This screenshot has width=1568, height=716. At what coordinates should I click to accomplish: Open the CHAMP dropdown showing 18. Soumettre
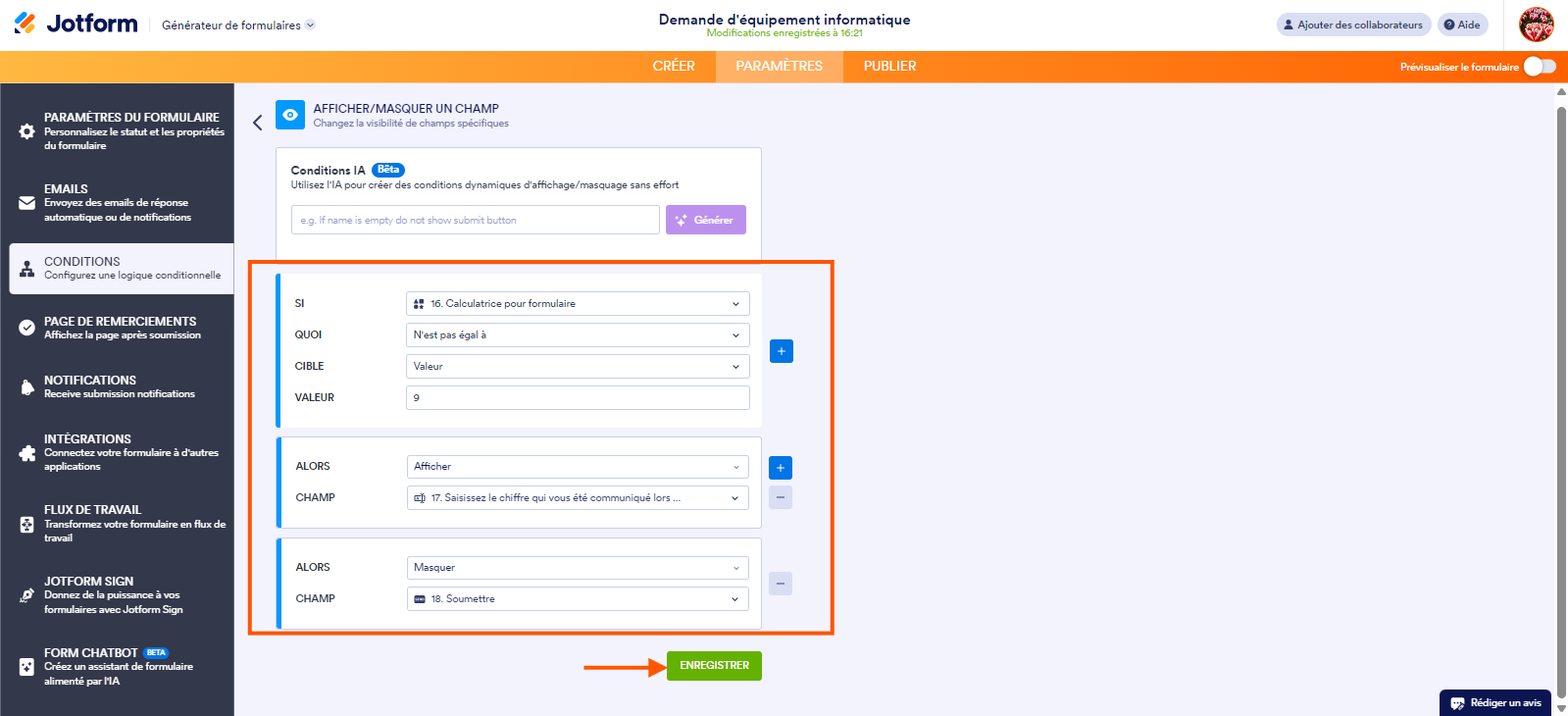[578, 599]
